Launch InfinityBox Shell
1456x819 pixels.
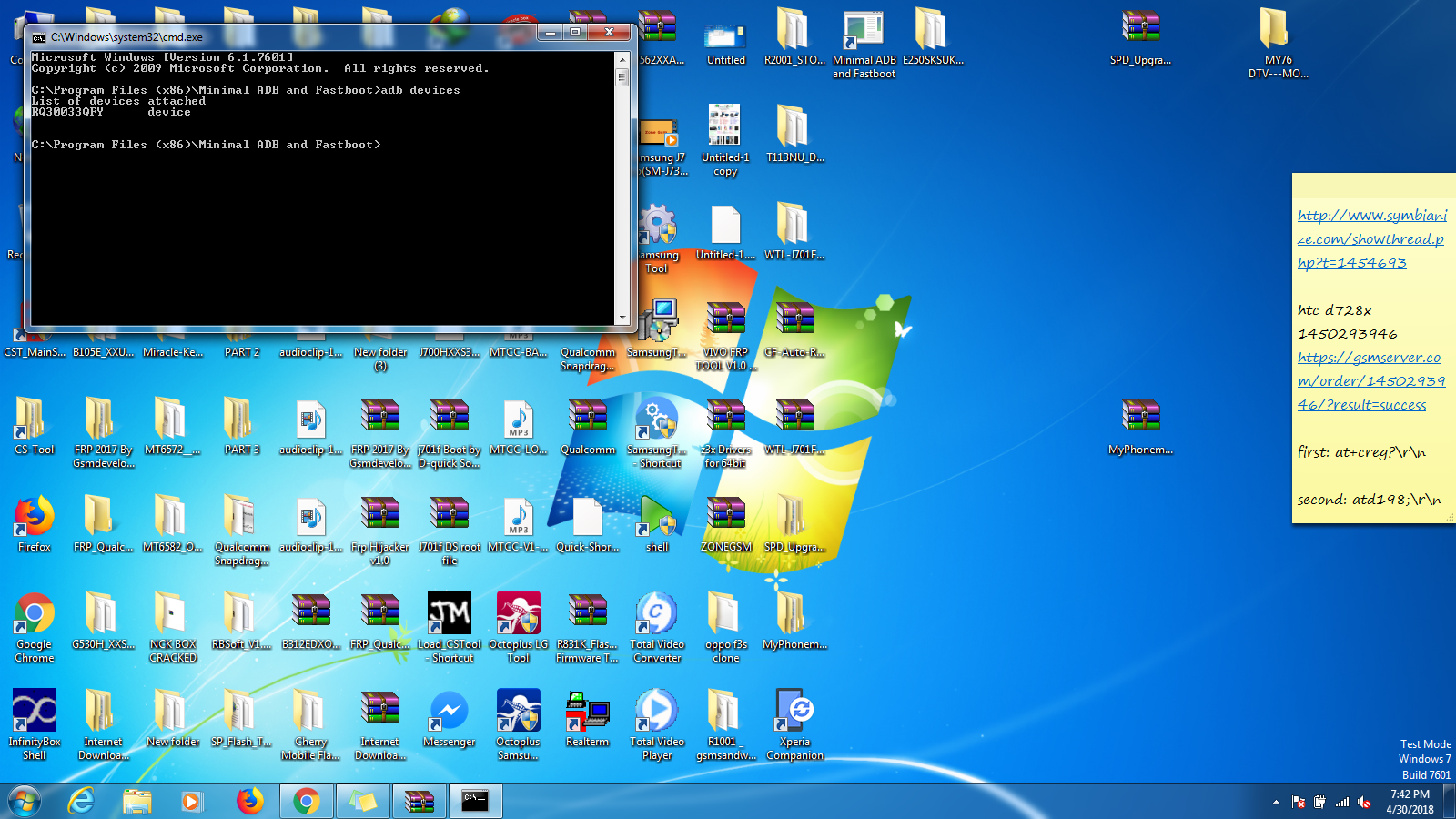34,724
